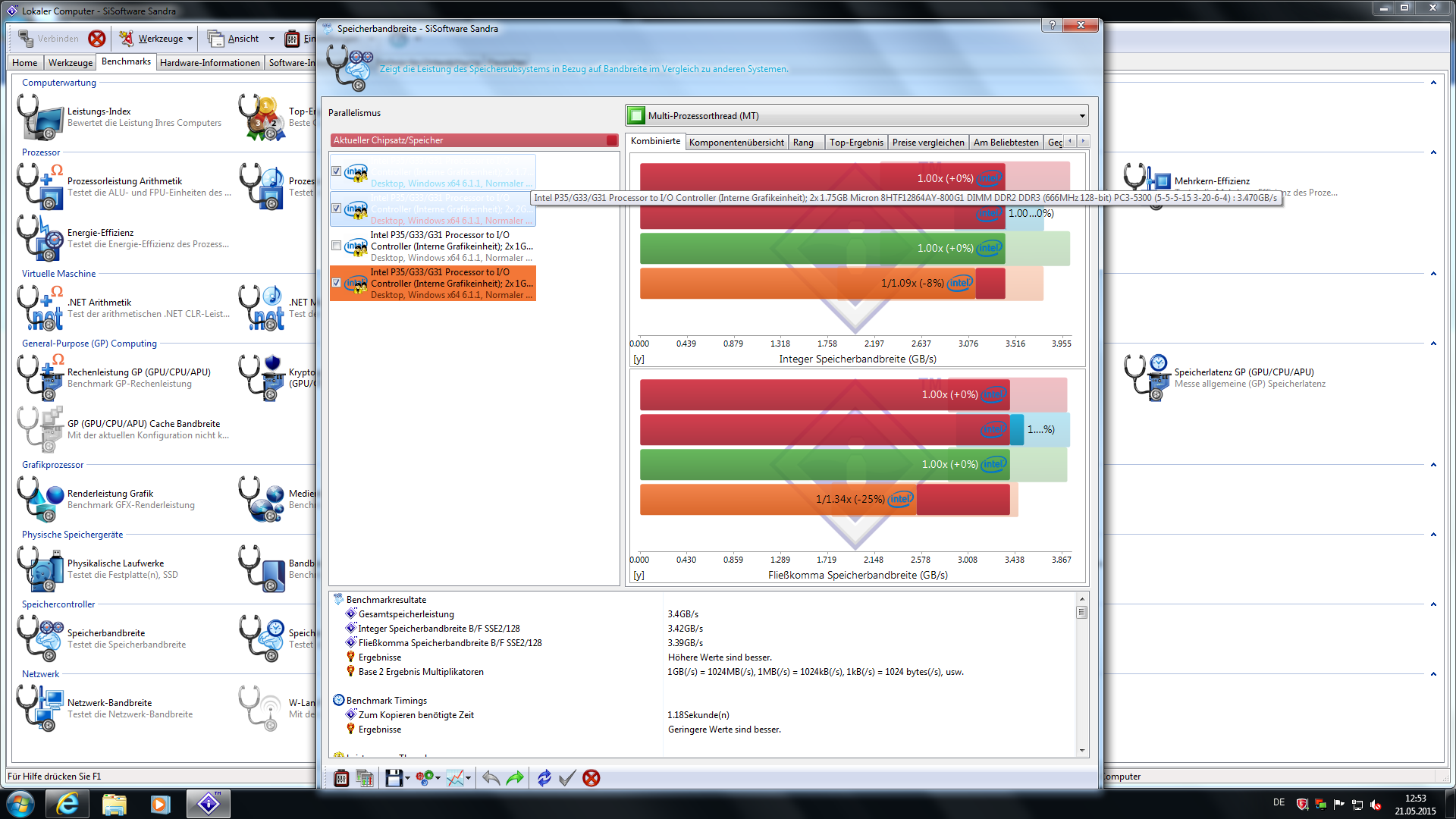
Task: Click the refresh results blue arrows icon
Action: [x=544, y=778]
